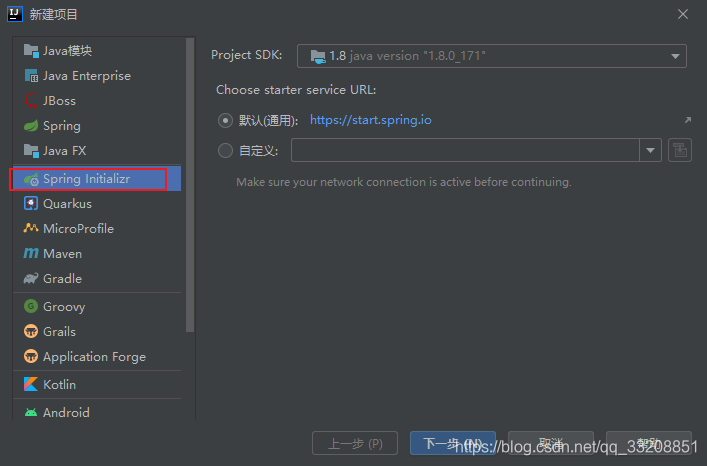Click the Java FX folder icon
Image resolution: width=707 pixels, height=466 pixels.
click(31, 151)
